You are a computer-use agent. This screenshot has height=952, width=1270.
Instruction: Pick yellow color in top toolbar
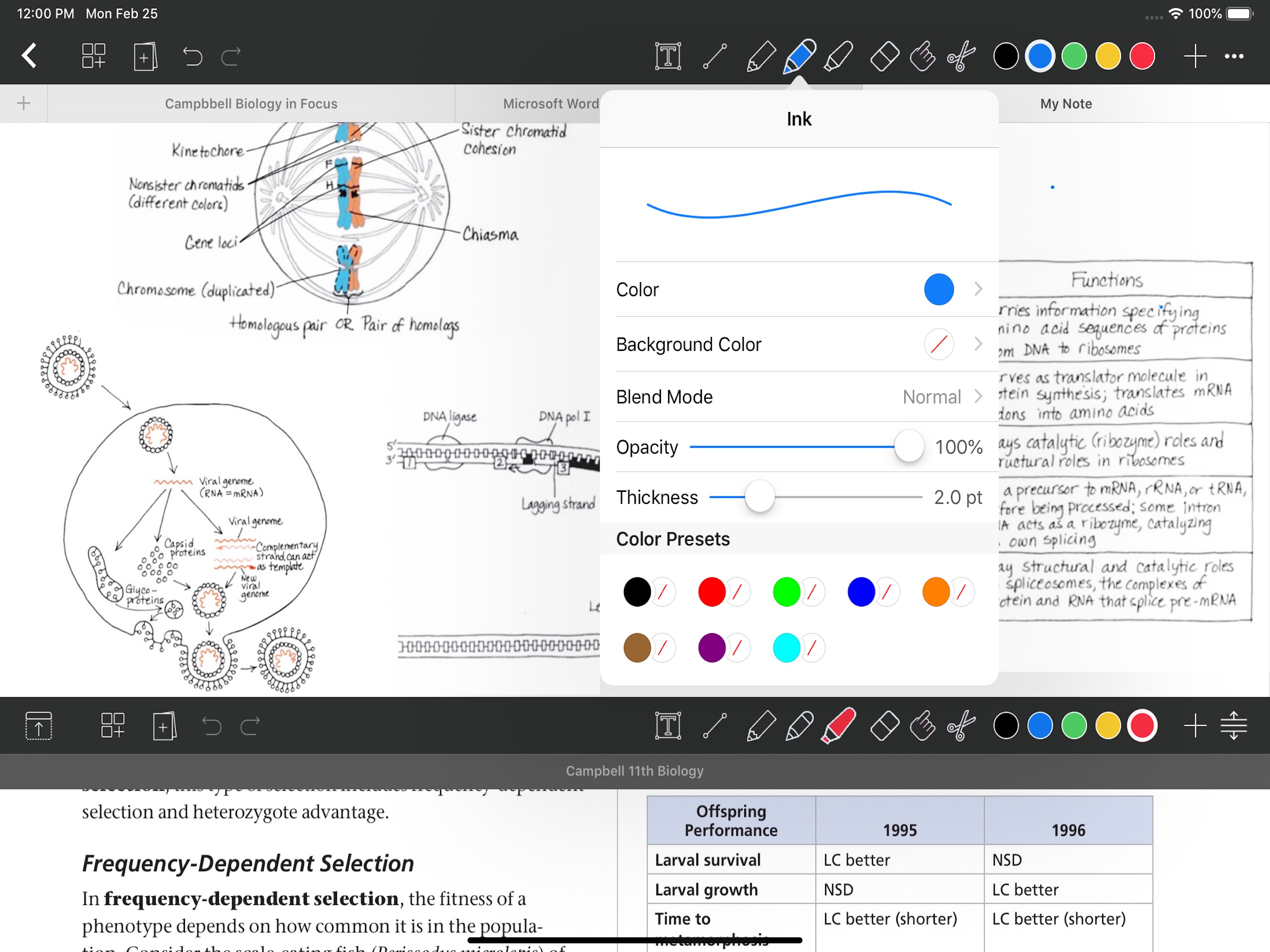coord(1107,56)
